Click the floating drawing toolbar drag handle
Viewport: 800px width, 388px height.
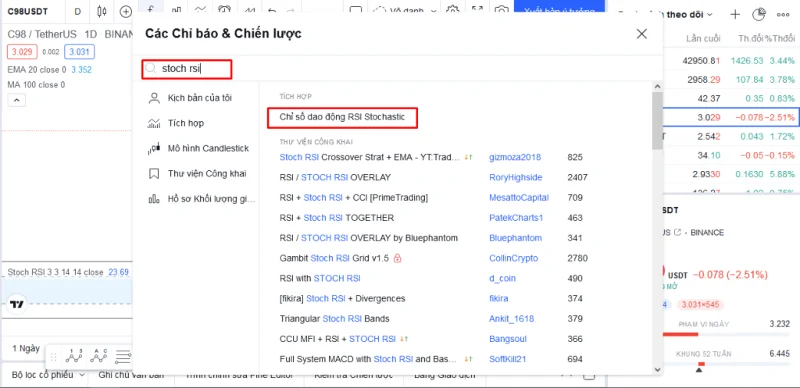pos(53,356)
